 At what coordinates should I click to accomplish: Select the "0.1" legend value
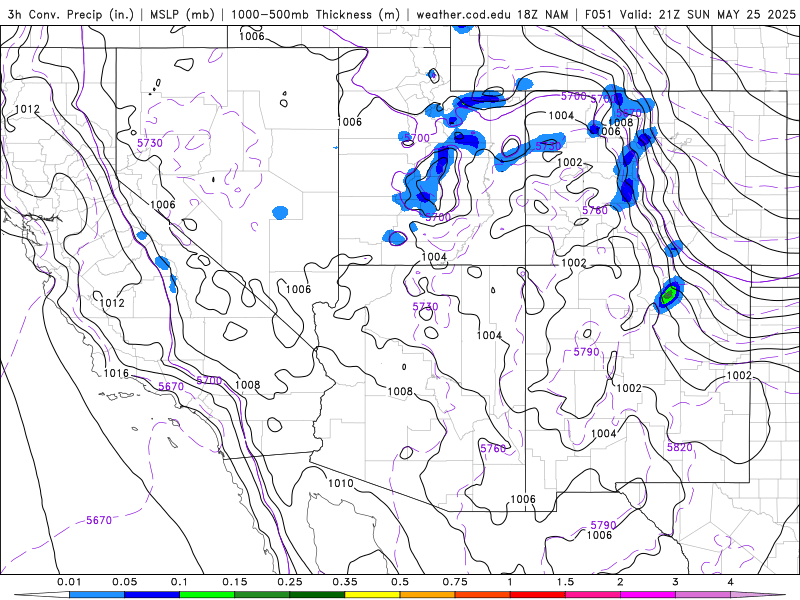(179, 582)
